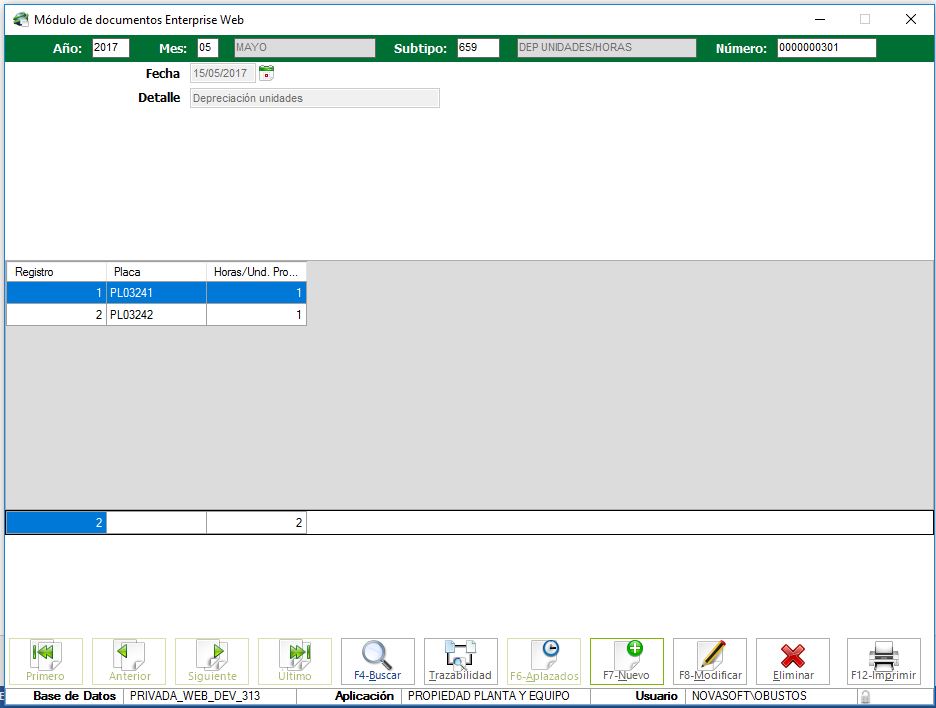This screenshot has height=708, width=936.
Task: Click hours value of row PL03241
Action: pyautogui.click(x=256, y=293)
